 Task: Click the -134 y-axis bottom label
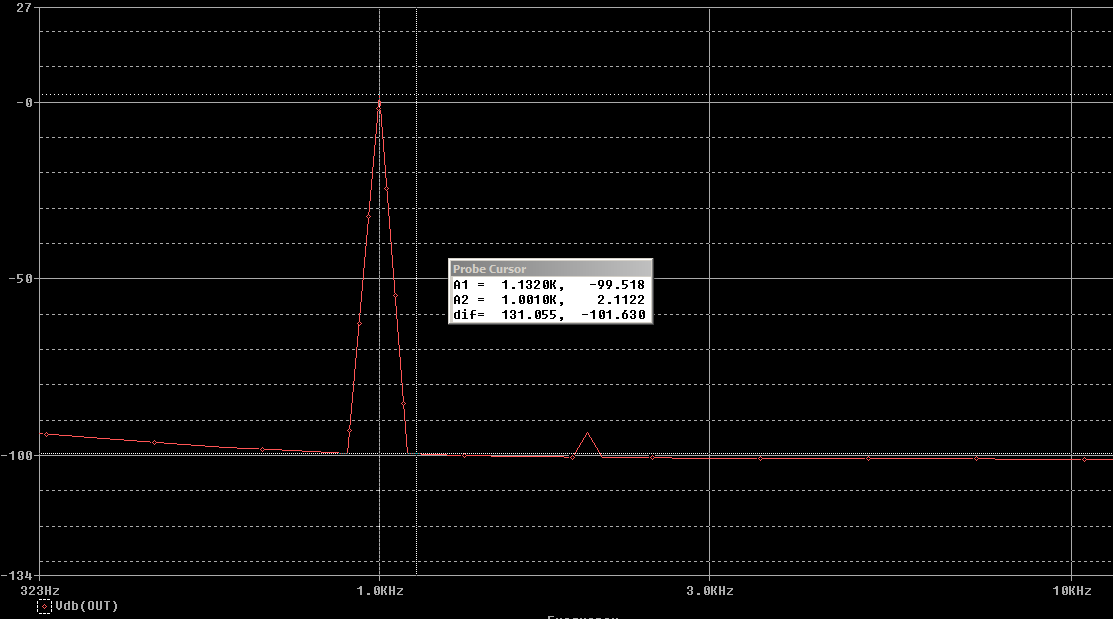point(17,574)
